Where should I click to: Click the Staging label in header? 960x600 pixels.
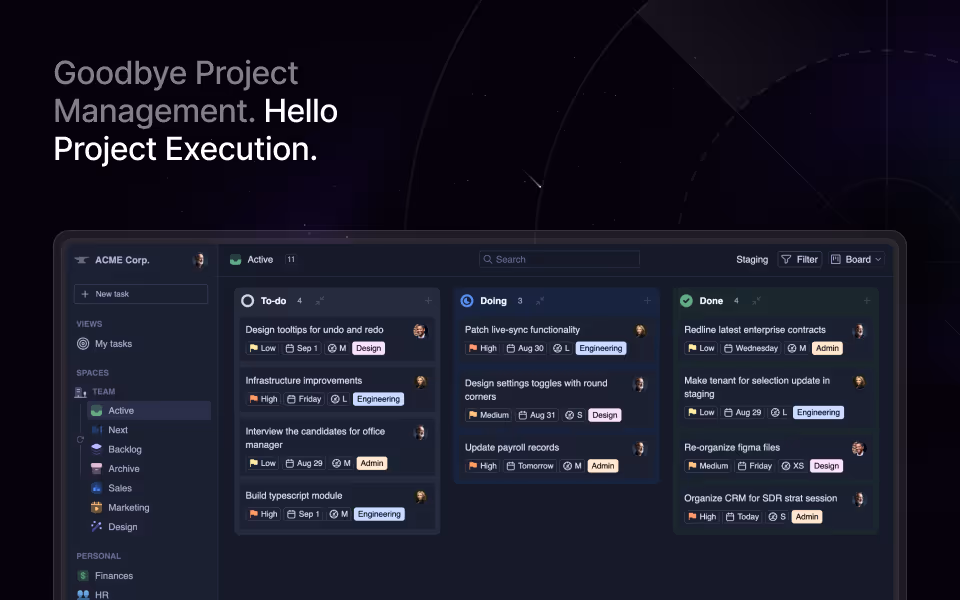752,260
